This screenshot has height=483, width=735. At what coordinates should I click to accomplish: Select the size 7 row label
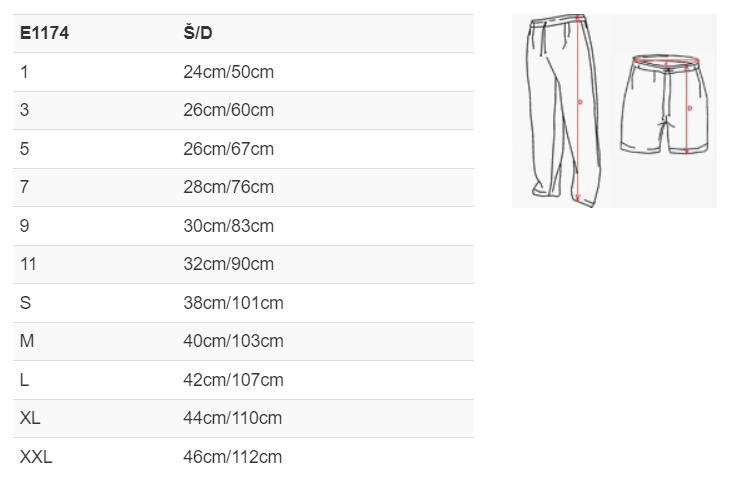coord(25,187)
